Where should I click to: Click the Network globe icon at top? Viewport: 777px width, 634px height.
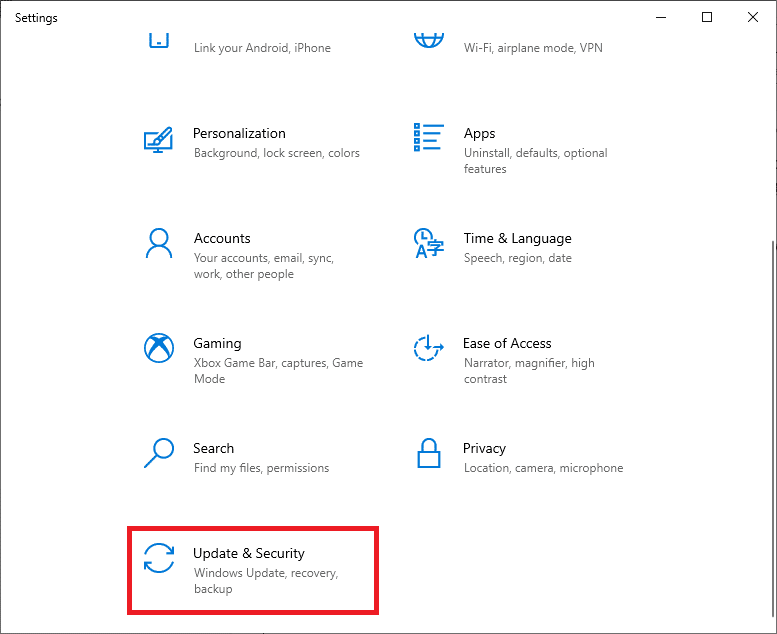click(428, 40)
